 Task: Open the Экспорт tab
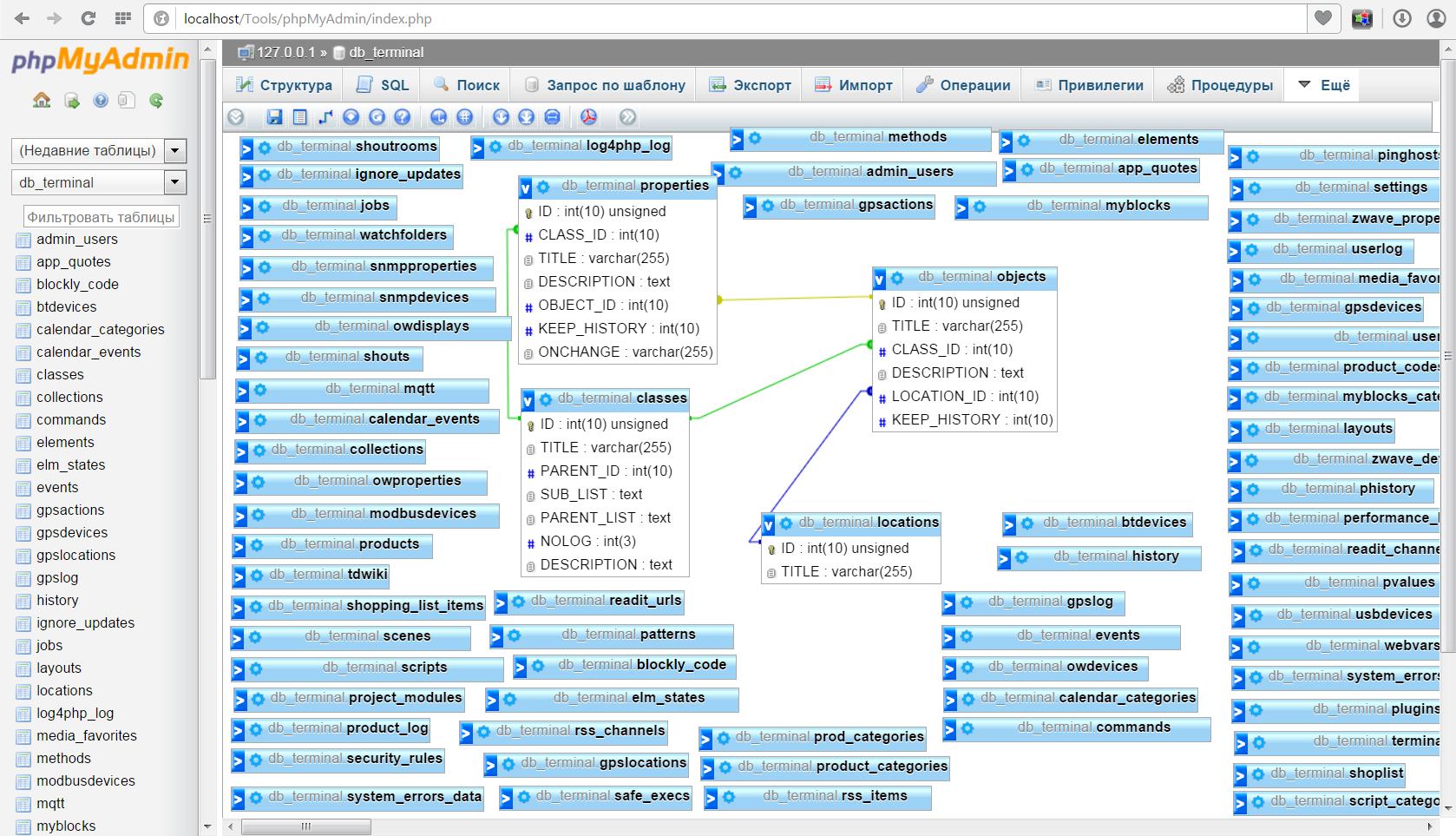coord(751,85)
